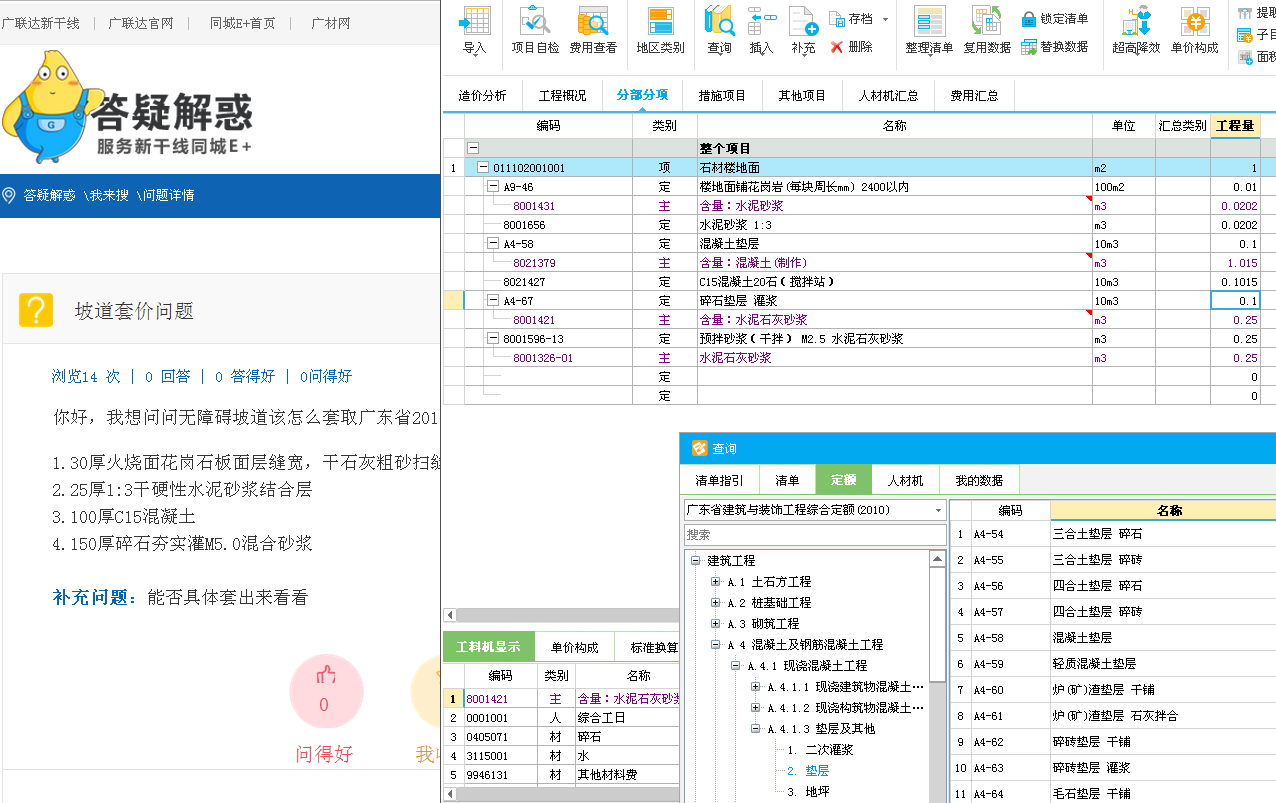This screenshot has width=1276, height=803.
Task: Click the 插入 insert icon
Action: point(762,21)
